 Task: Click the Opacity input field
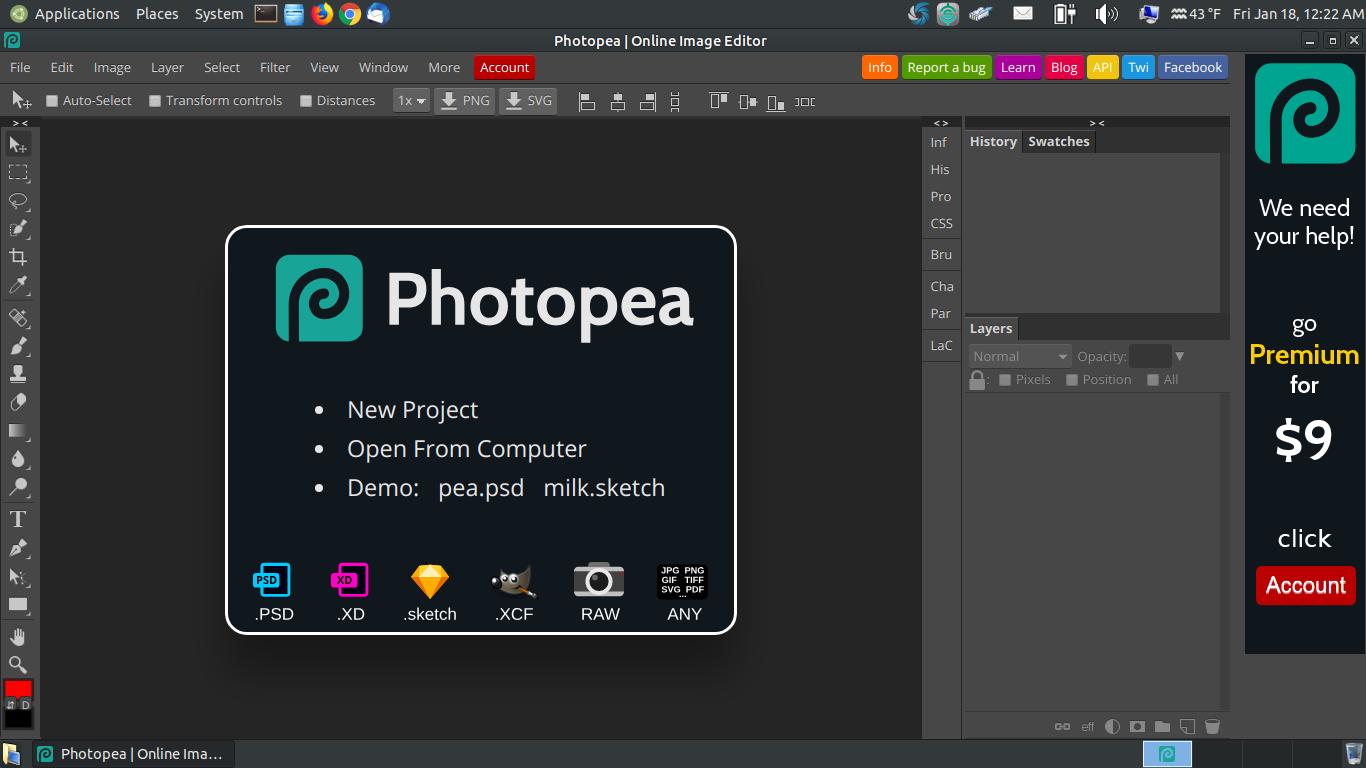tap(1150, 356)
